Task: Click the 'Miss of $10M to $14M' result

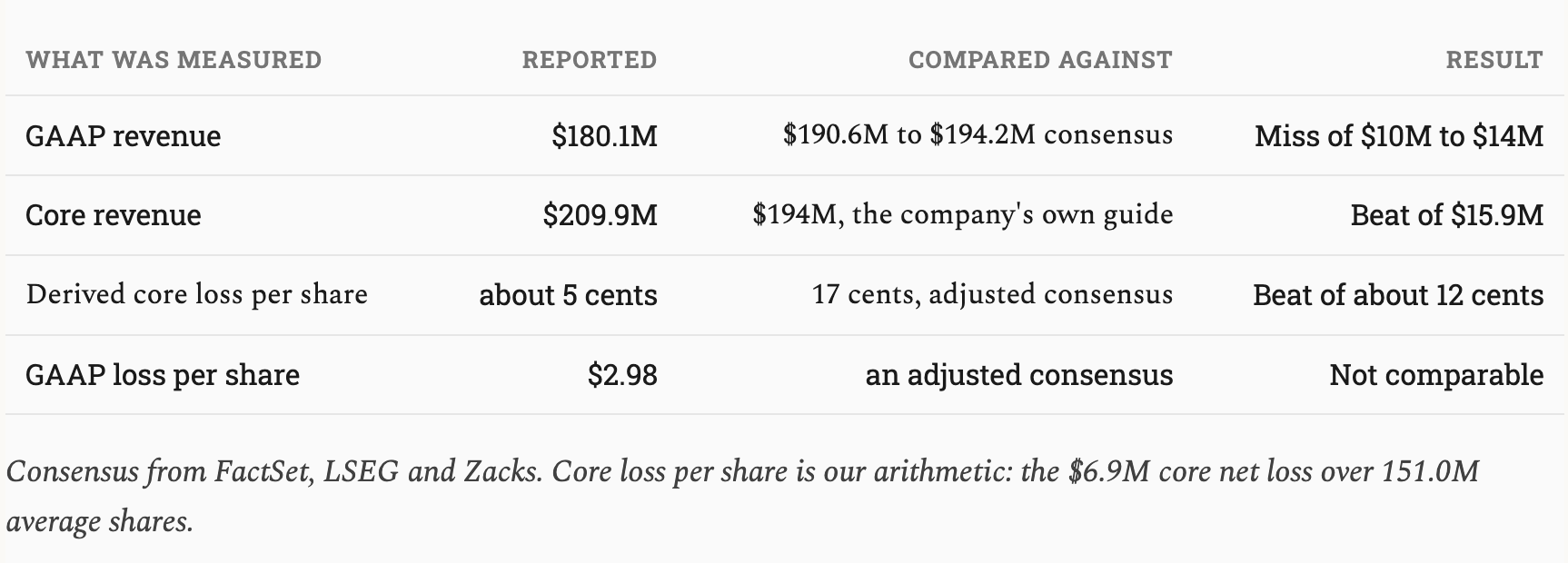Action: [x=1399, y=136]
